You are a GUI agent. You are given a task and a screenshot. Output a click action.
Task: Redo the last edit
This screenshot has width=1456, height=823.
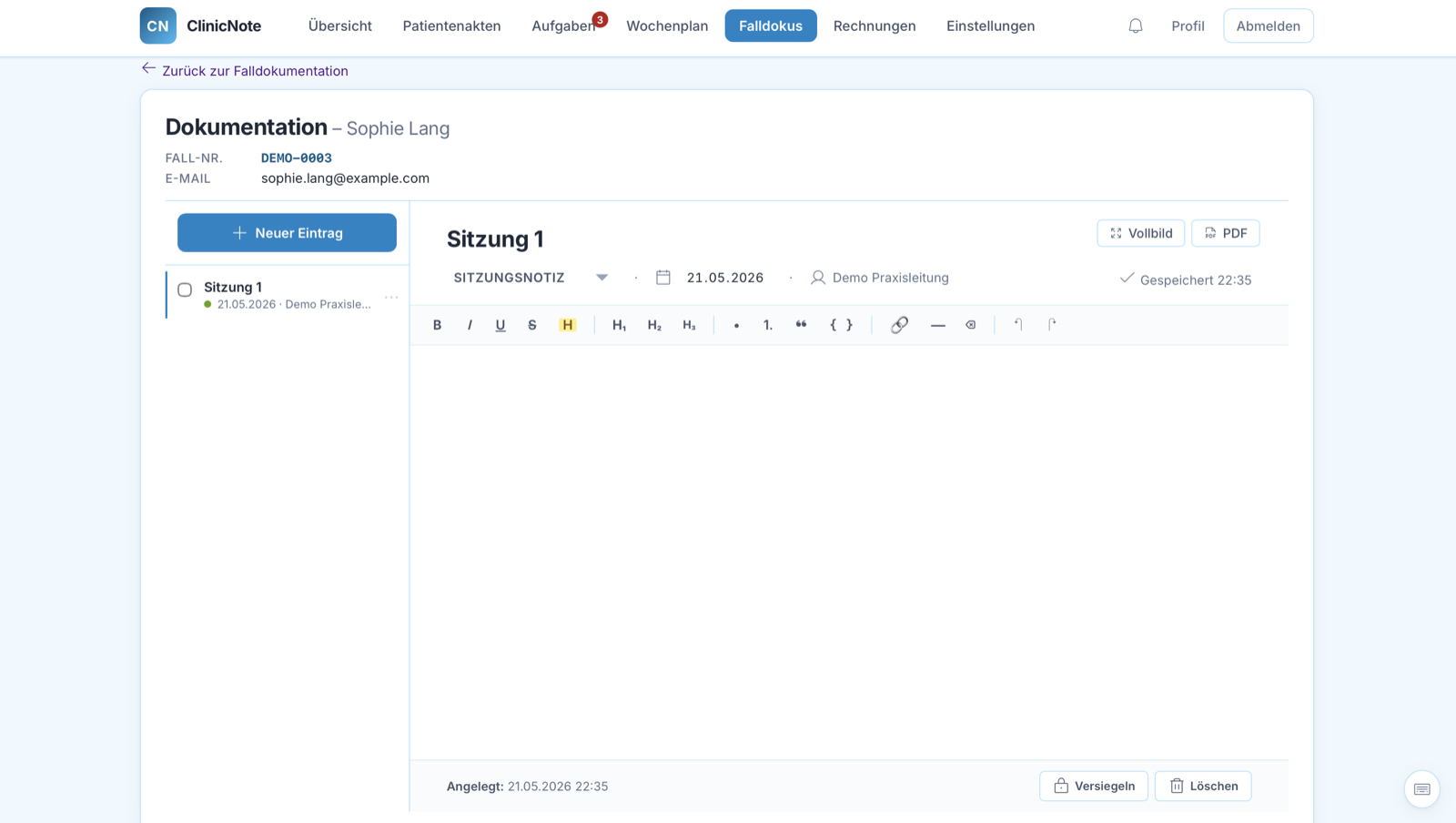[1052, 325]
